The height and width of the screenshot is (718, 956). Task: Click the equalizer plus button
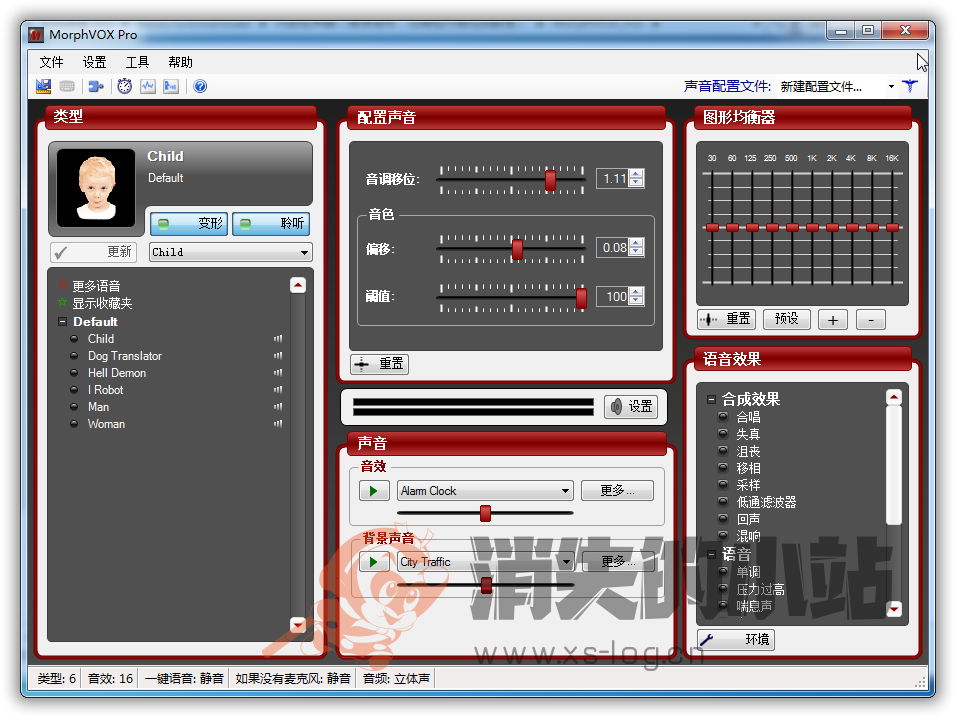point(833,319)
